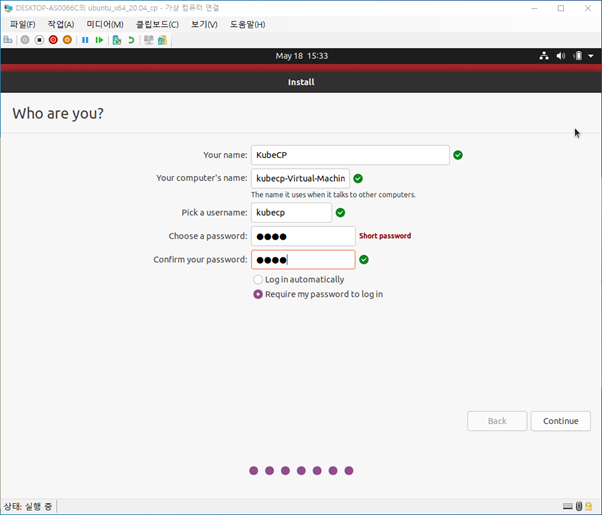Open the 도움말(H) menu
The image size is (602, 515).
click(x=248, y=25)
